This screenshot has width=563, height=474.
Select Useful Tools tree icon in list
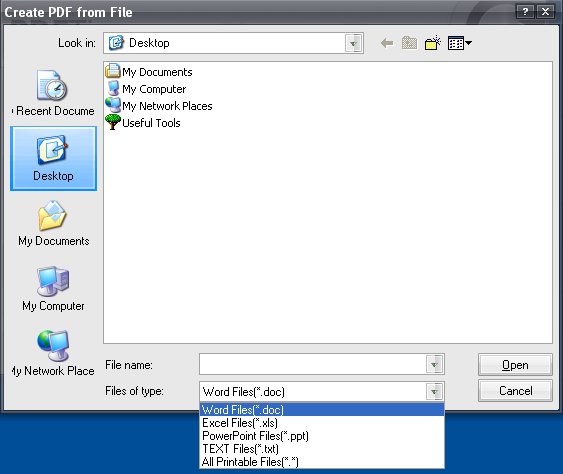[113, 122]
